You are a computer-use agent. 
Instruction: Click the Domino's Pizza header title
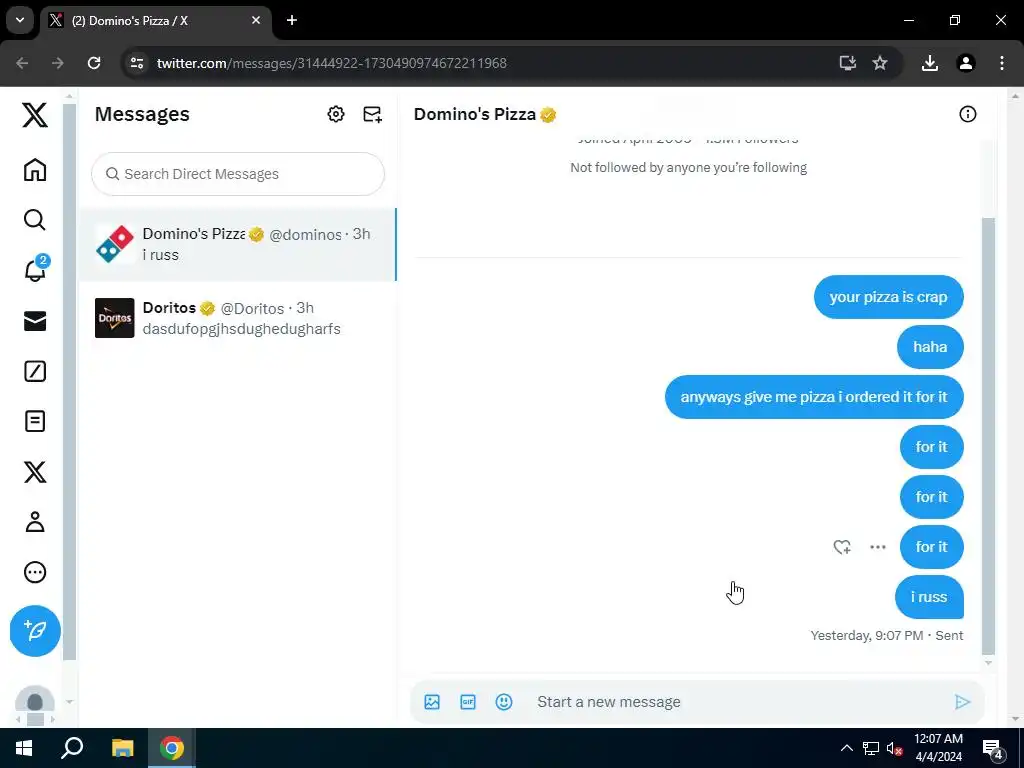tap(475, 114)
